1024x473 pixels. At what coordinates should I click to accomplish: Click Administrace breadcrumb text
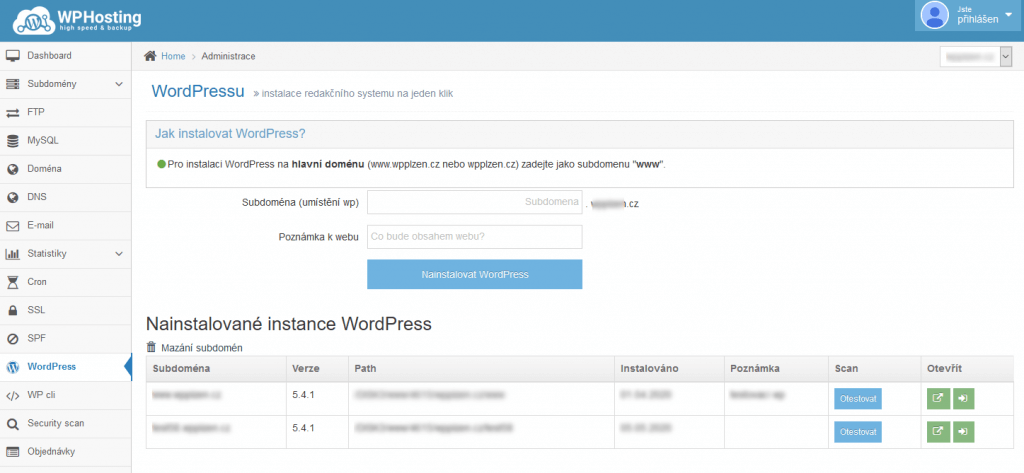pyautogui.click(x=229, y=56)
